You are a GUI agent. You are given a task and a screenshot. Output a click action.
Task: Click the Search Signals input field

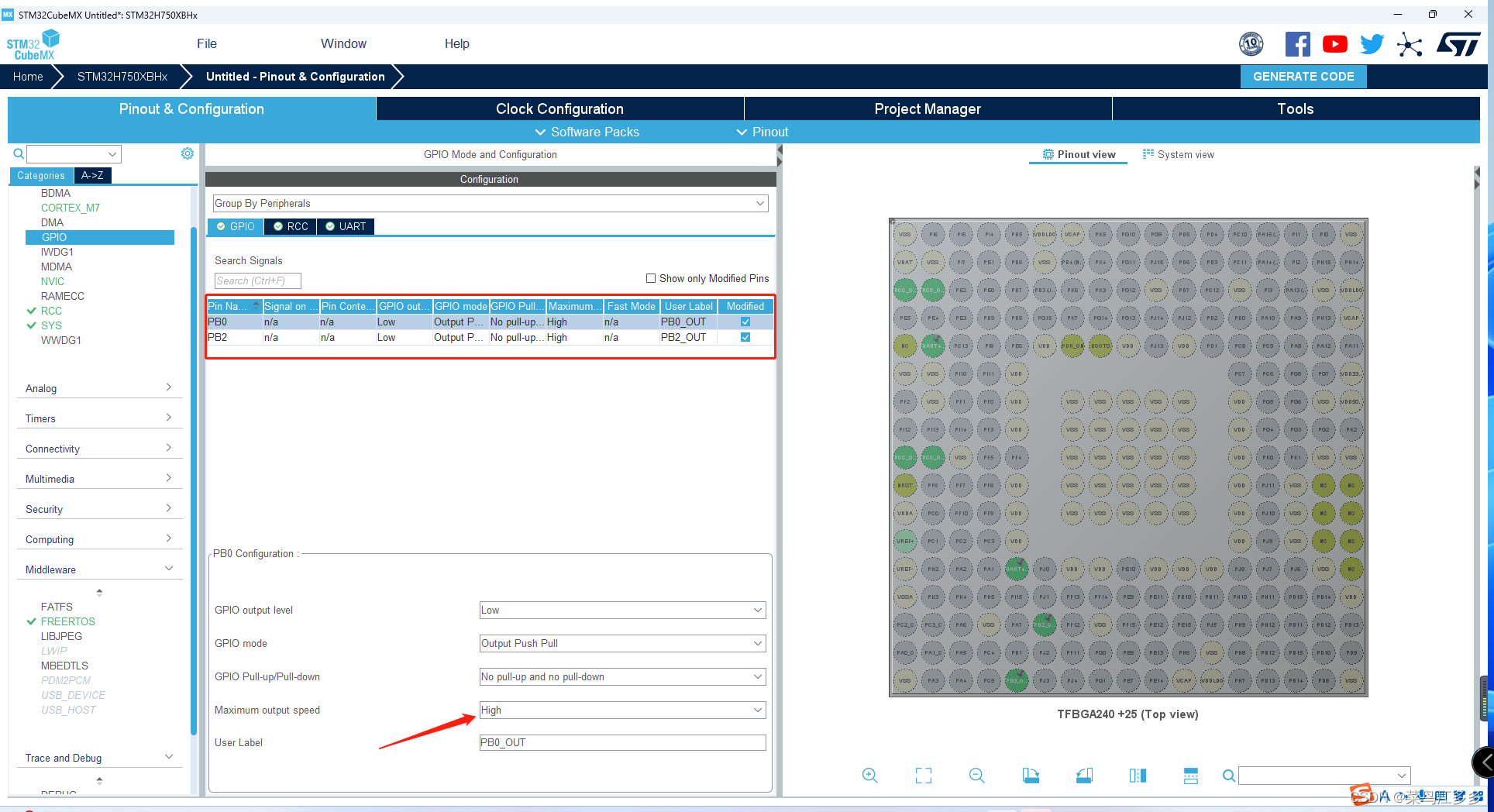point(257,280)
